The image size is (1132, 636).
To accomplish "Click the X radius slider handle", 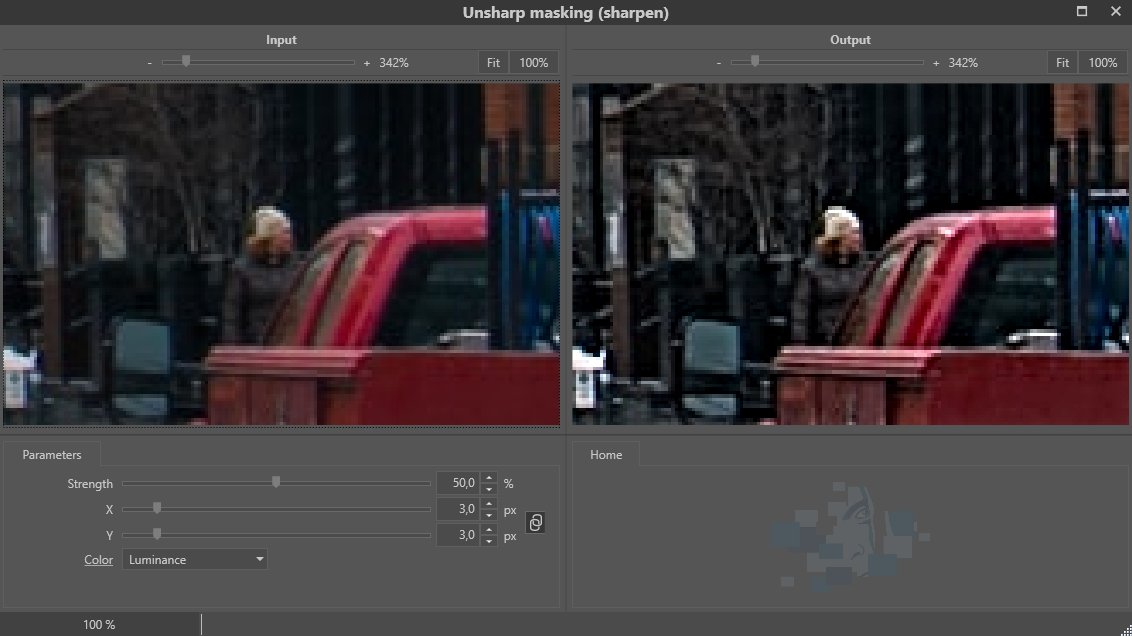I will point(157,508).
